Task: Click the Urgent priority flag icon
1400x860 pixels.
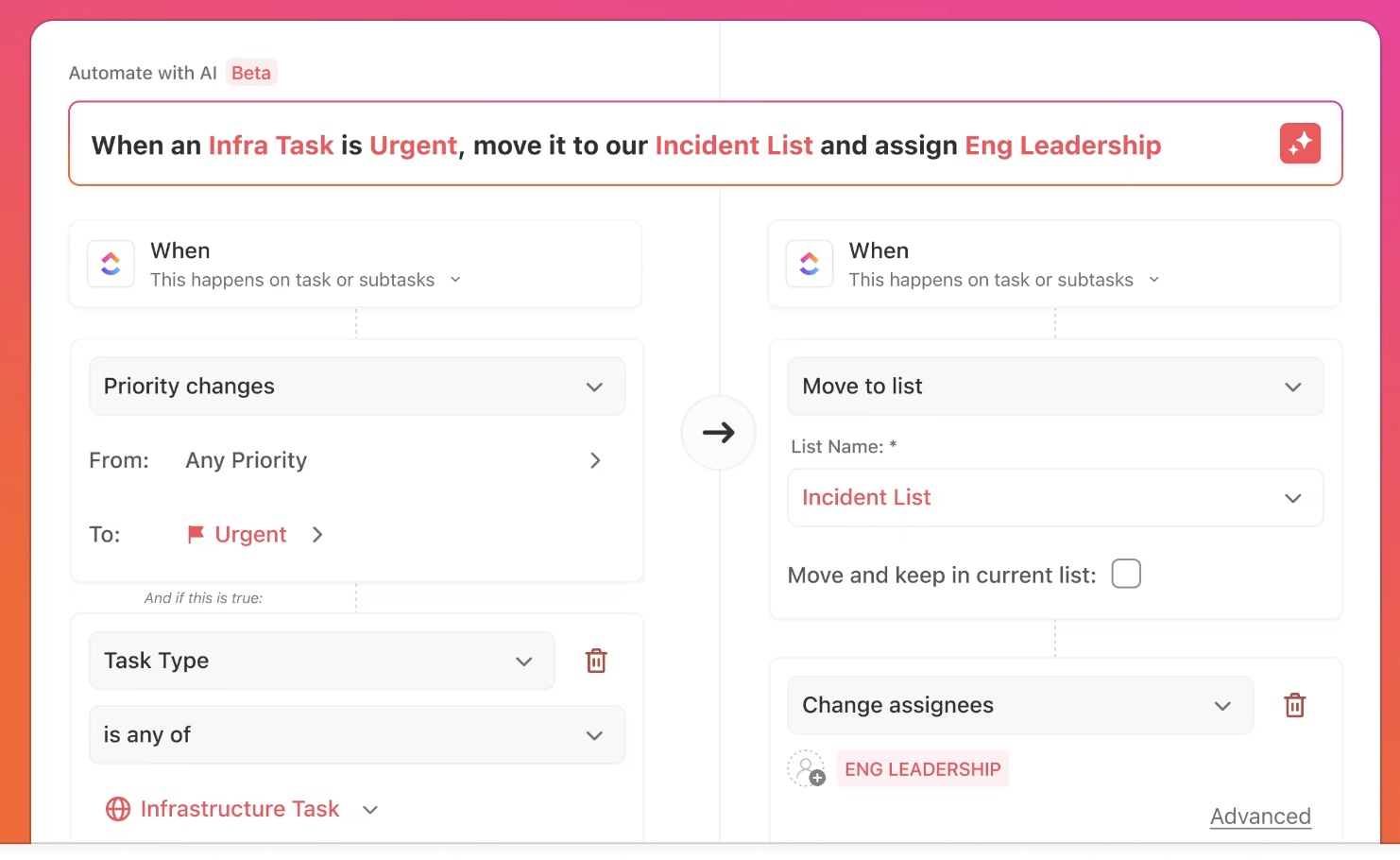Action: 195,534
